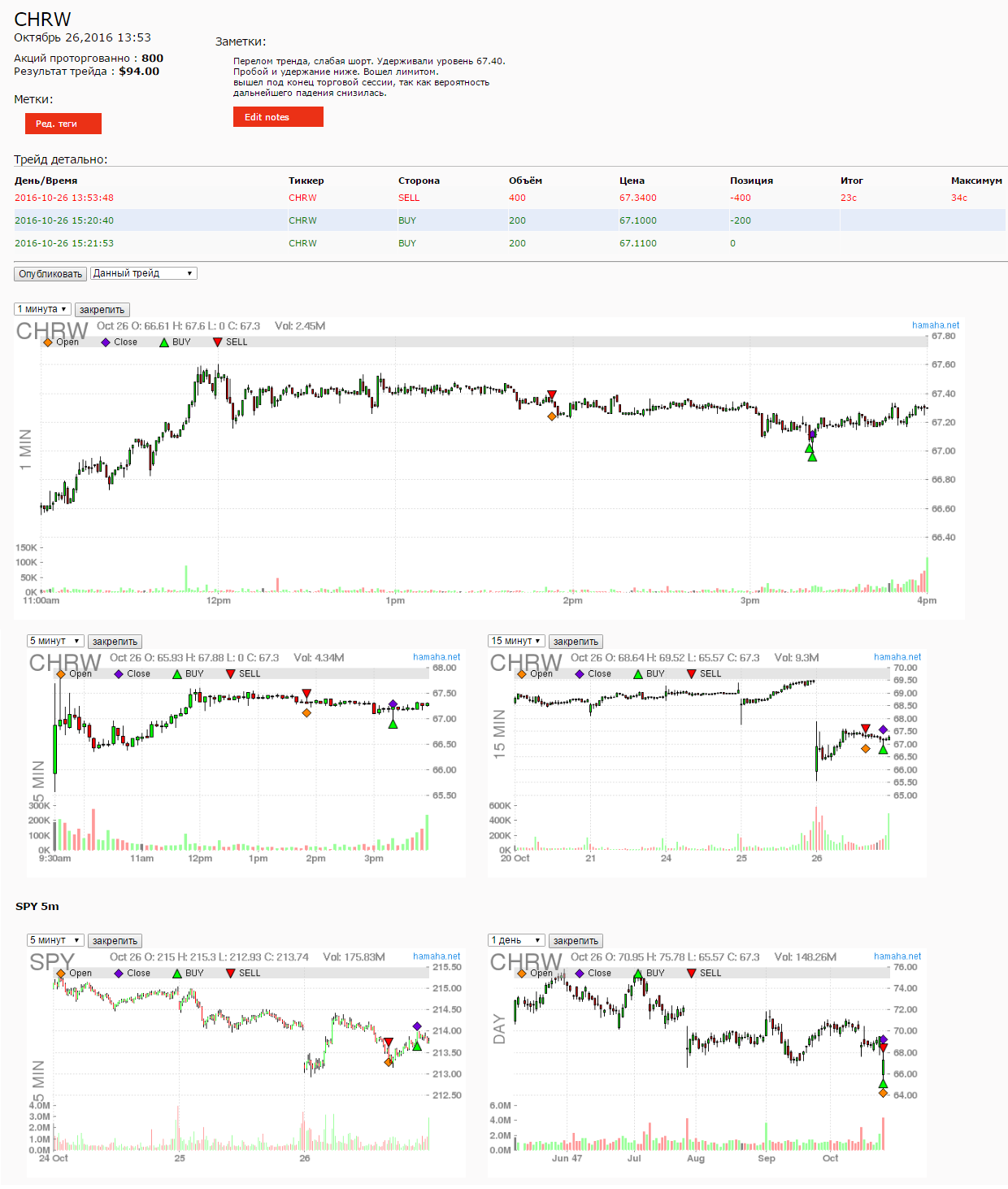Click the Open diamond legend icon on 1-minute chart

(x=48, y=342)
